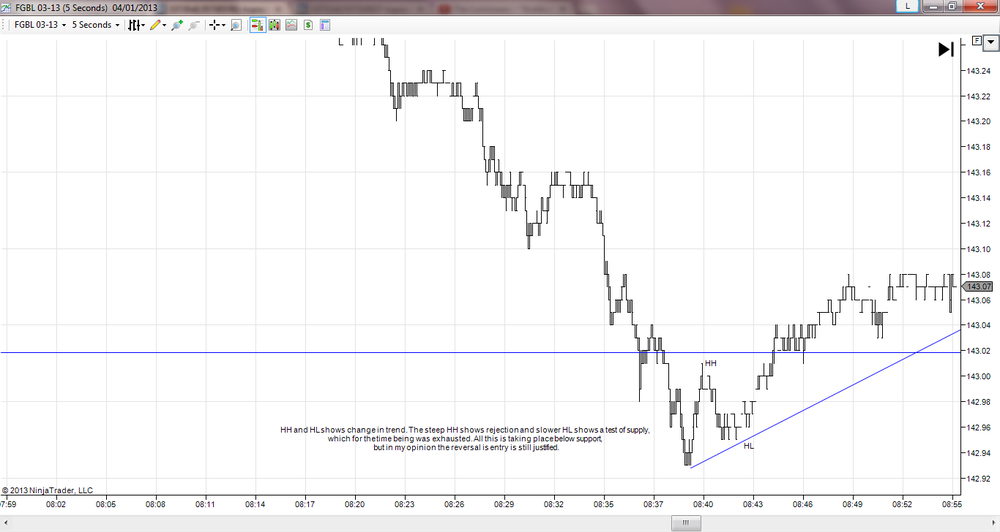Screen dimensions: 1000x532
Task: Open the strategies dollar sign icon
Action: (308, 25)
